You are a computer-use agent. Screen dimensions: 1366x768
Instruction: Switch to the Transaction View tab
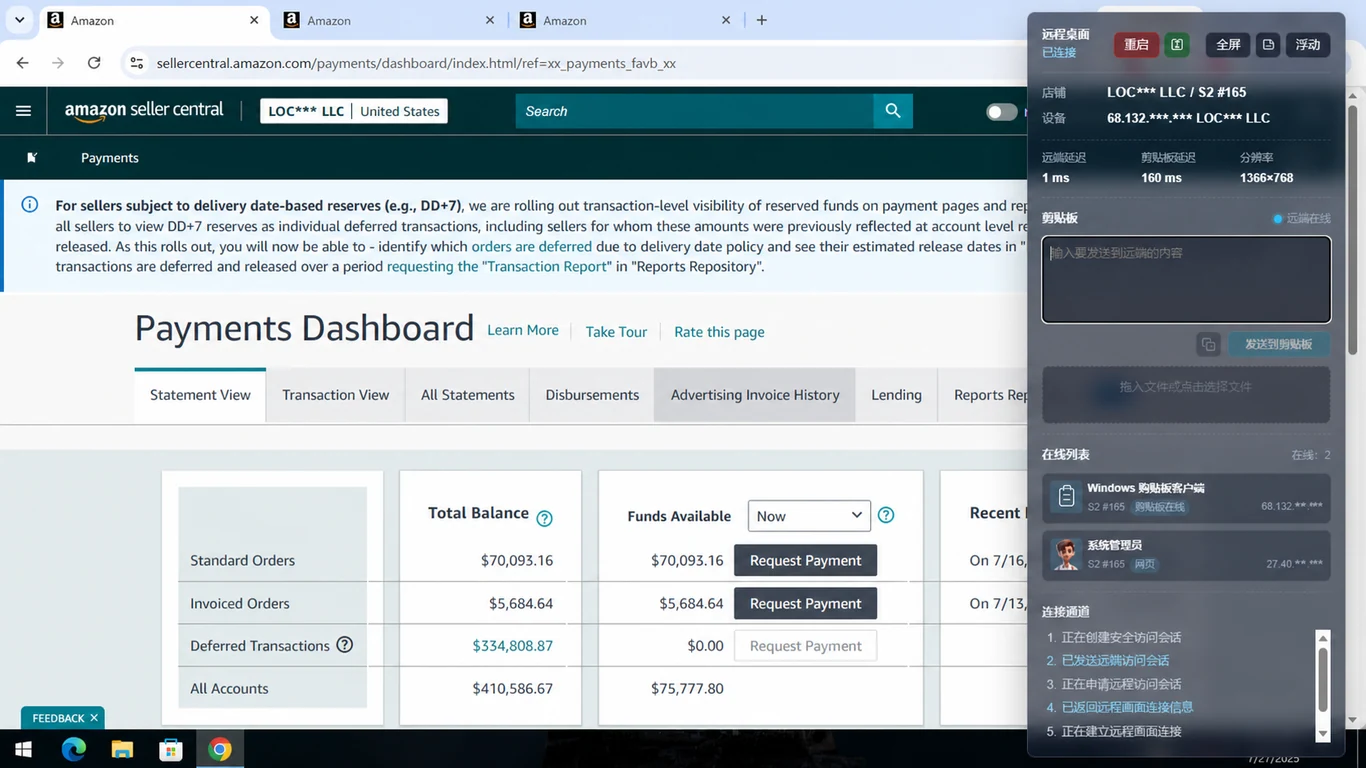click(x=335, y=395)
